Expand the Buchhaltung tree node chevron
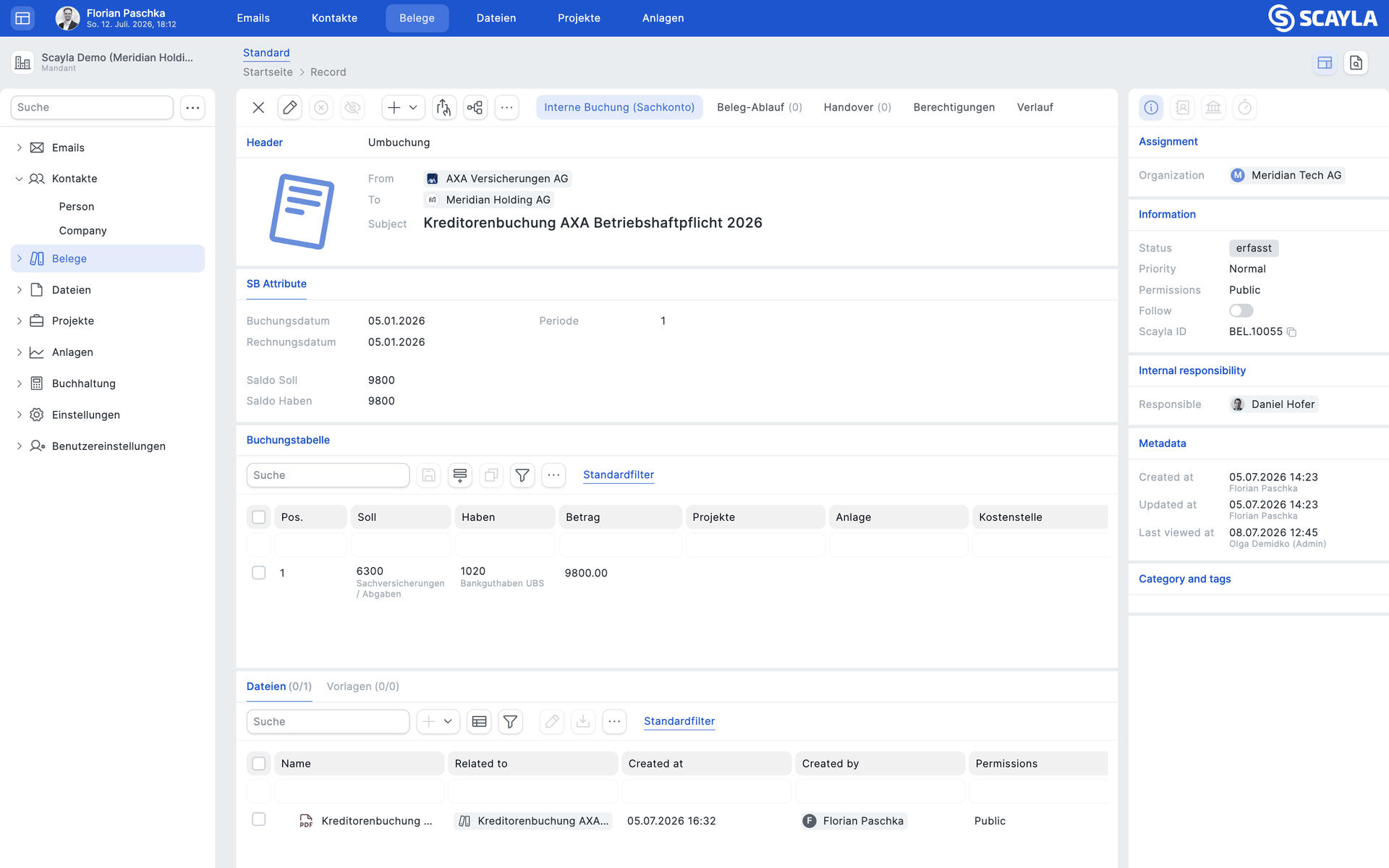The image size is (1389, 868). click(20, 383)
